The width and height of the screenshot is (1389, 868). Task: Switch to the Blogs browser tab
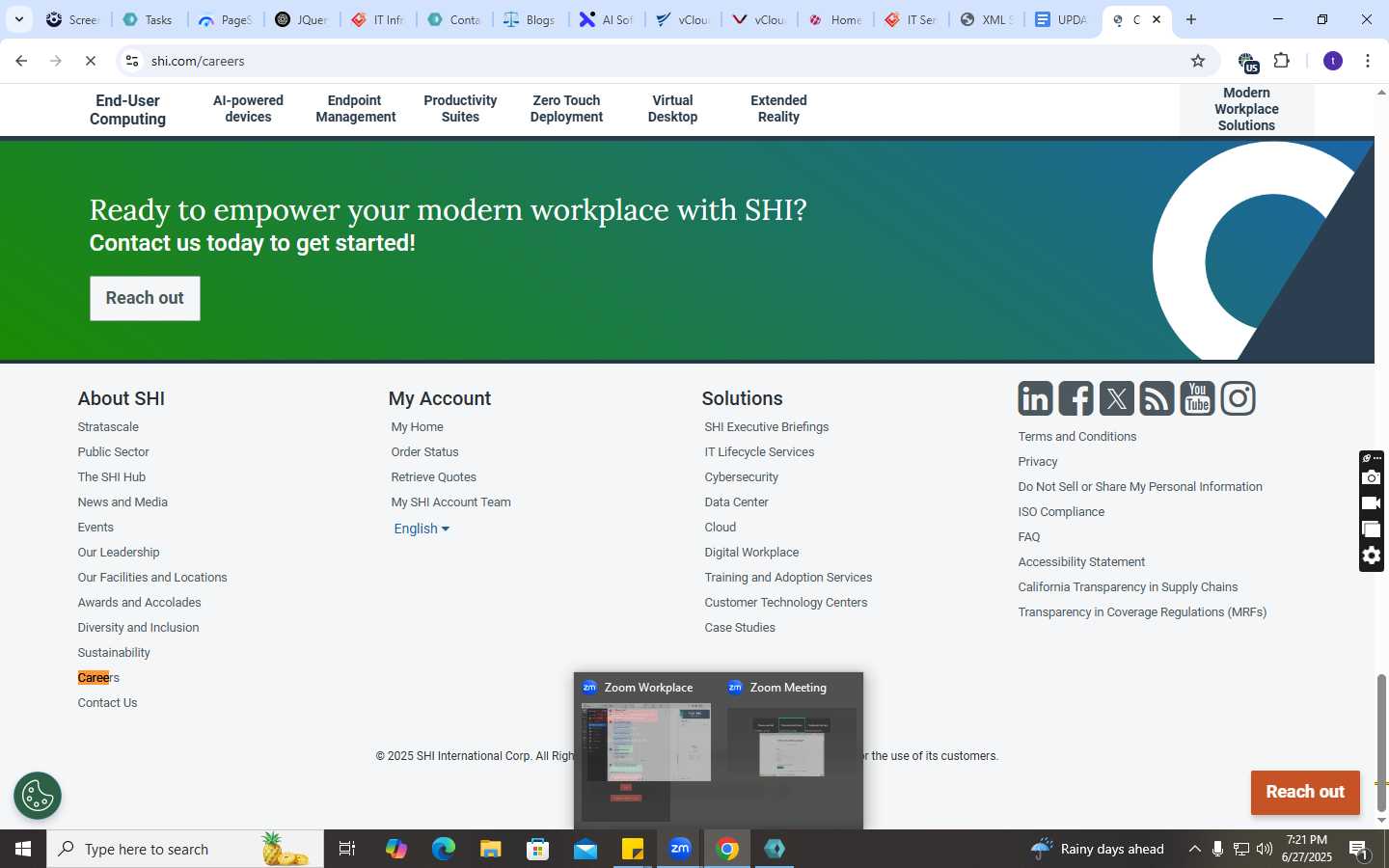(x=531, y=19)
